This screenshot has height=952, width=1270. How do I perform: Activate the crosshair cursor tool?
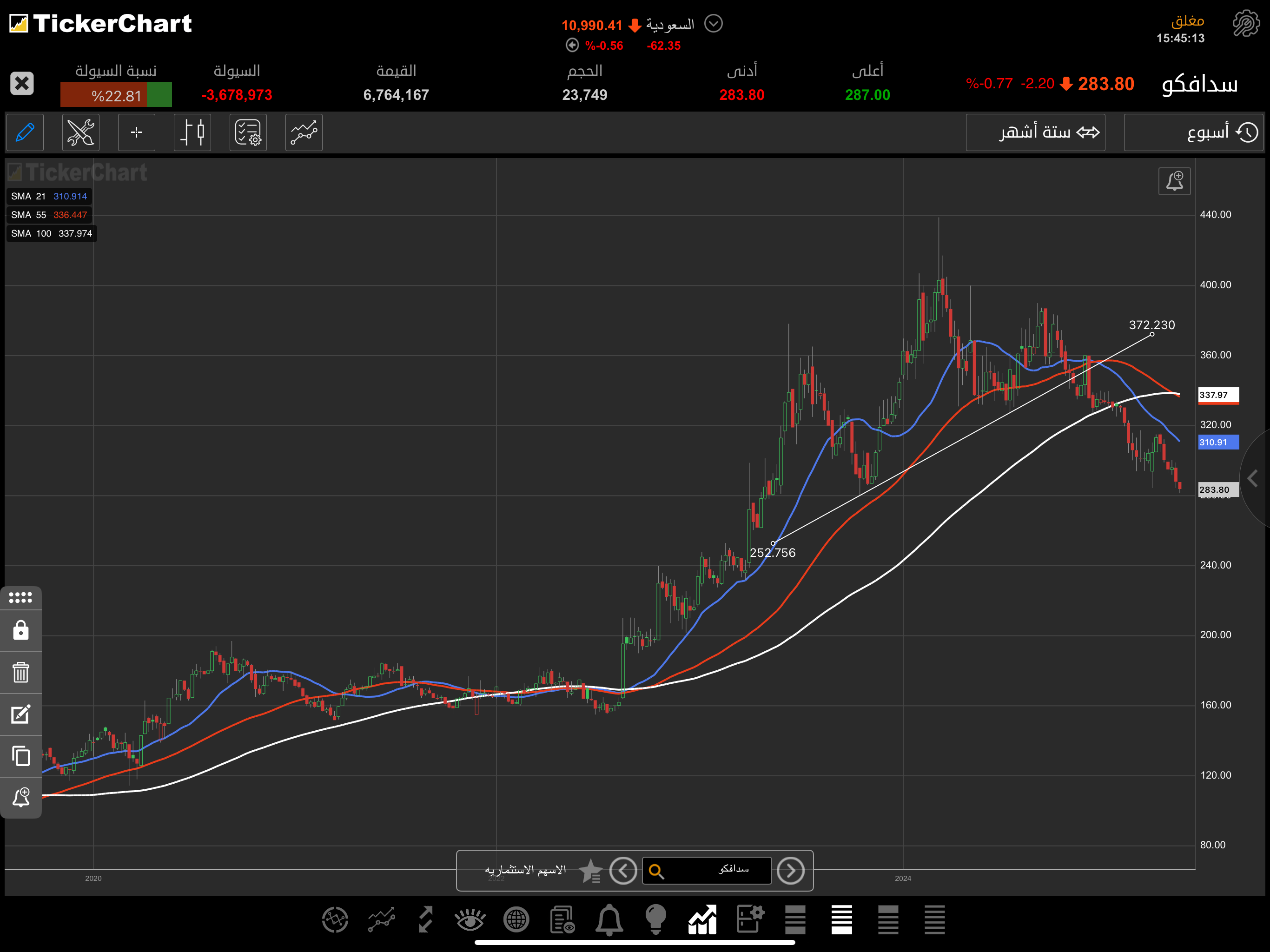pos(136,132)
